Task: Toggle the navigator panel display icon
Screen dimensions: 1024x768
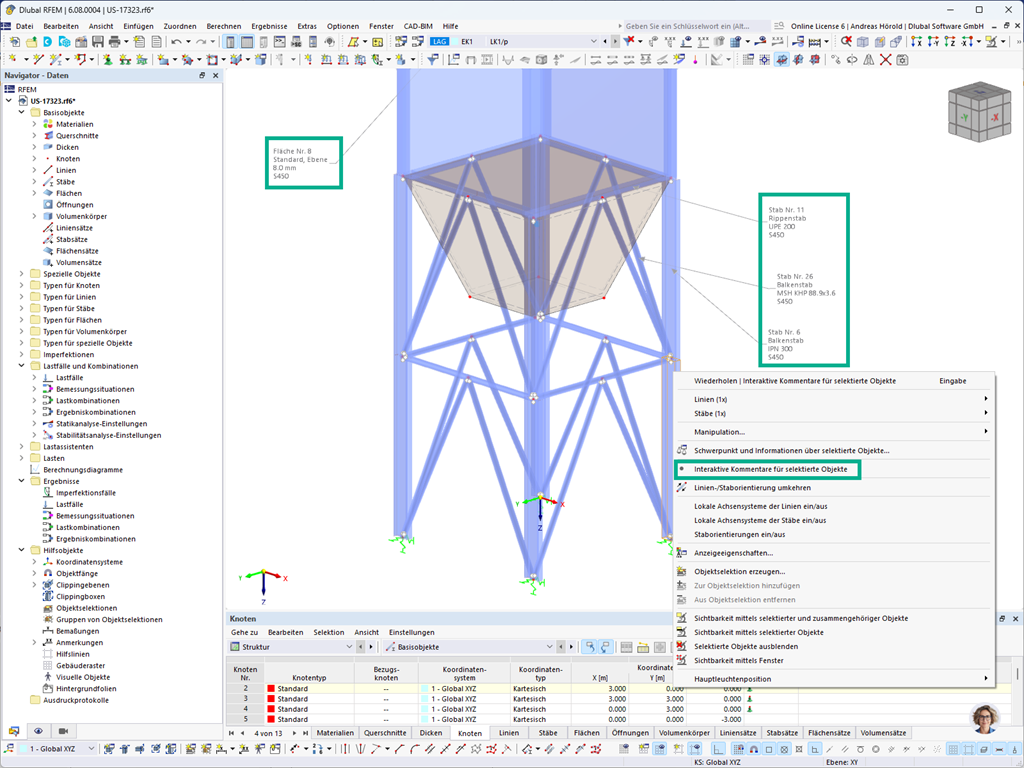Action: coord(230,42)
